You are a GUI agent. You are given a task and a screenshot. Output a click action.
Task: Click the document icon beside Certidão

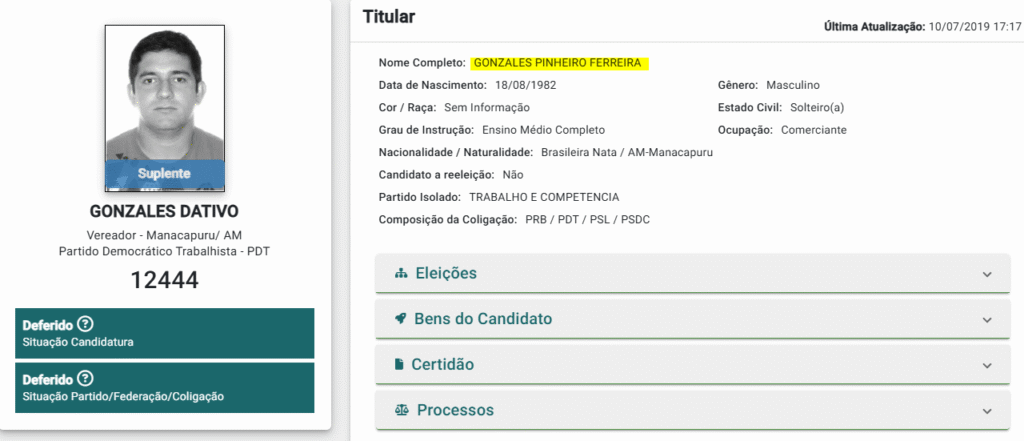(399, 365)
